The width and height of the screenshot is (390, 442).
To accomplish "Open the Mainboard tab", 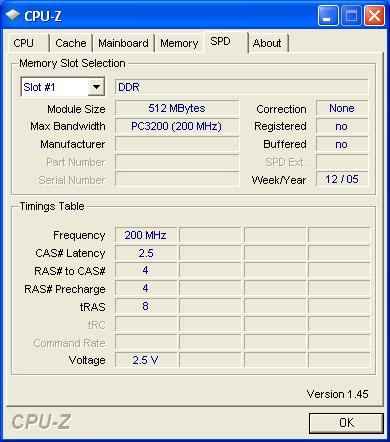I will [123, 43].
